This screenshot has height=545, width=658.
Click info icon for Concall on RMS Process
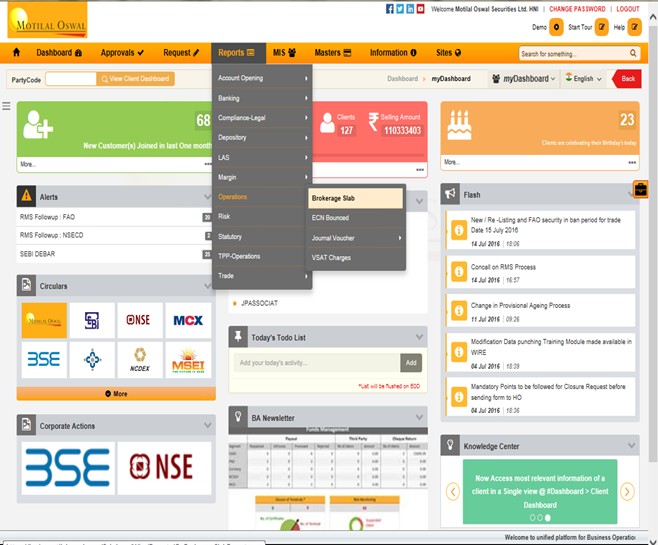click(x=459, y=272)
